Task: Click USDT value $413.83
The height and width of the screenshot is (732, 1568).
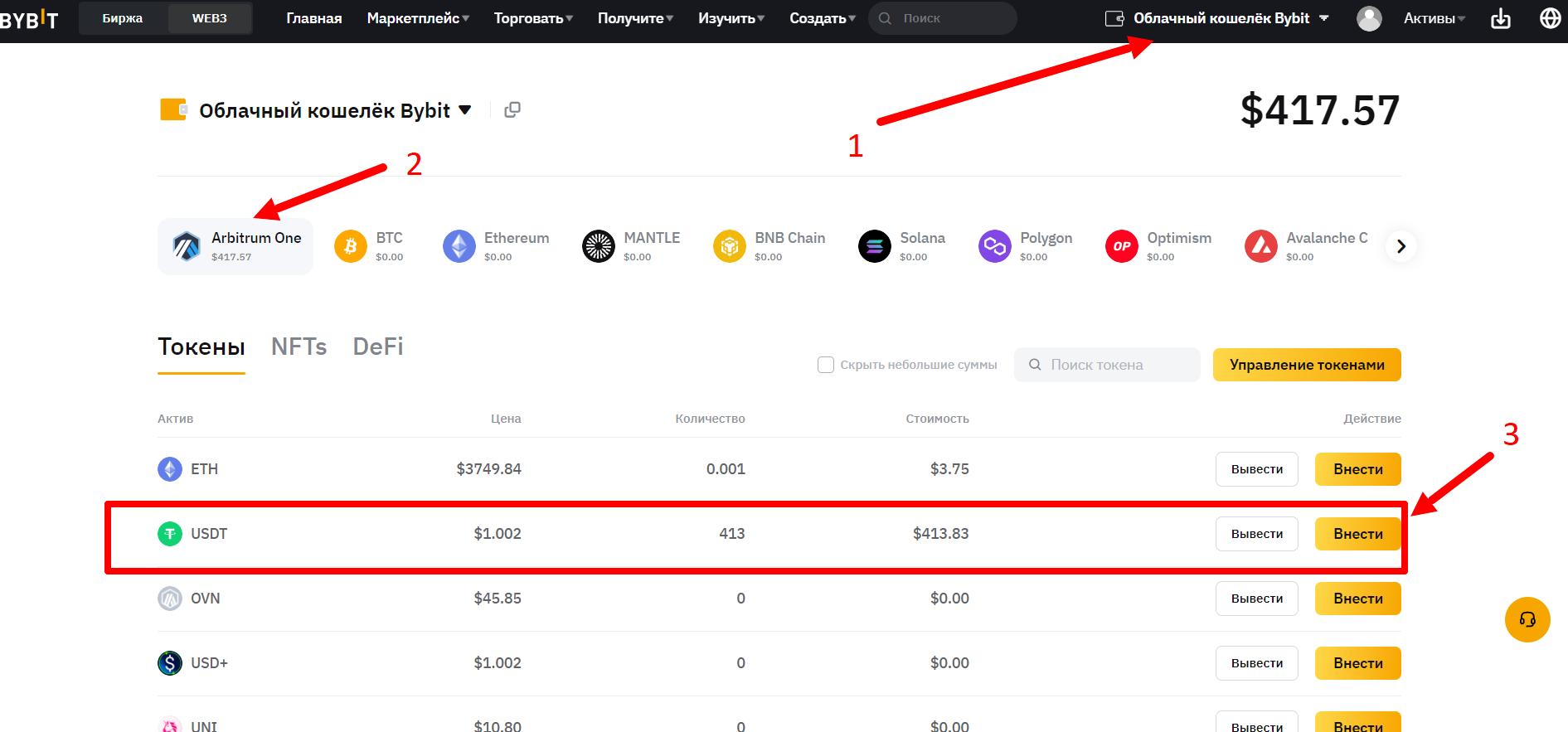Action: tap(940, 534)
